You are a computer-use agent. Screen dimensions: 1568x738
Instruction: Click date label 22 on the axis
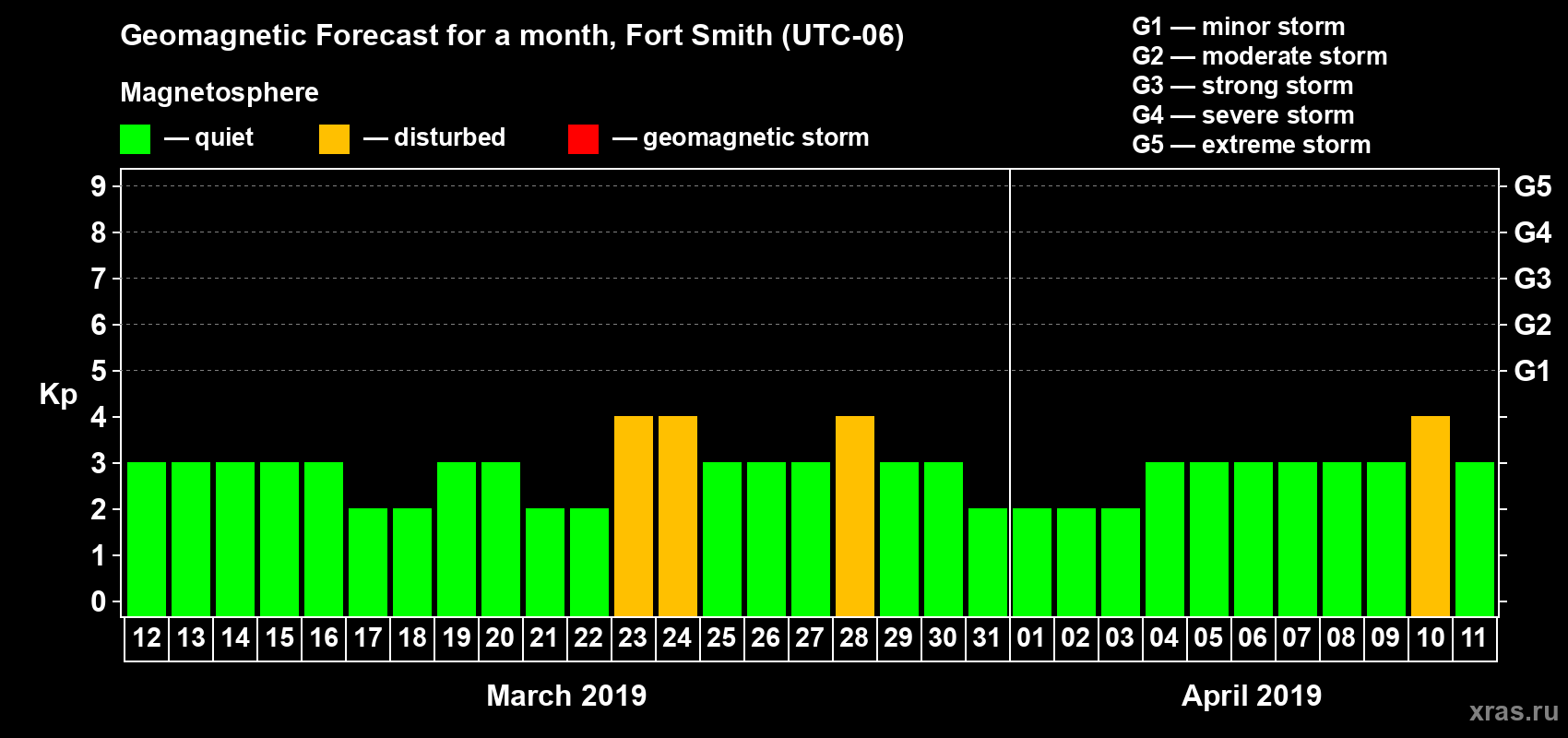(588, 638)
